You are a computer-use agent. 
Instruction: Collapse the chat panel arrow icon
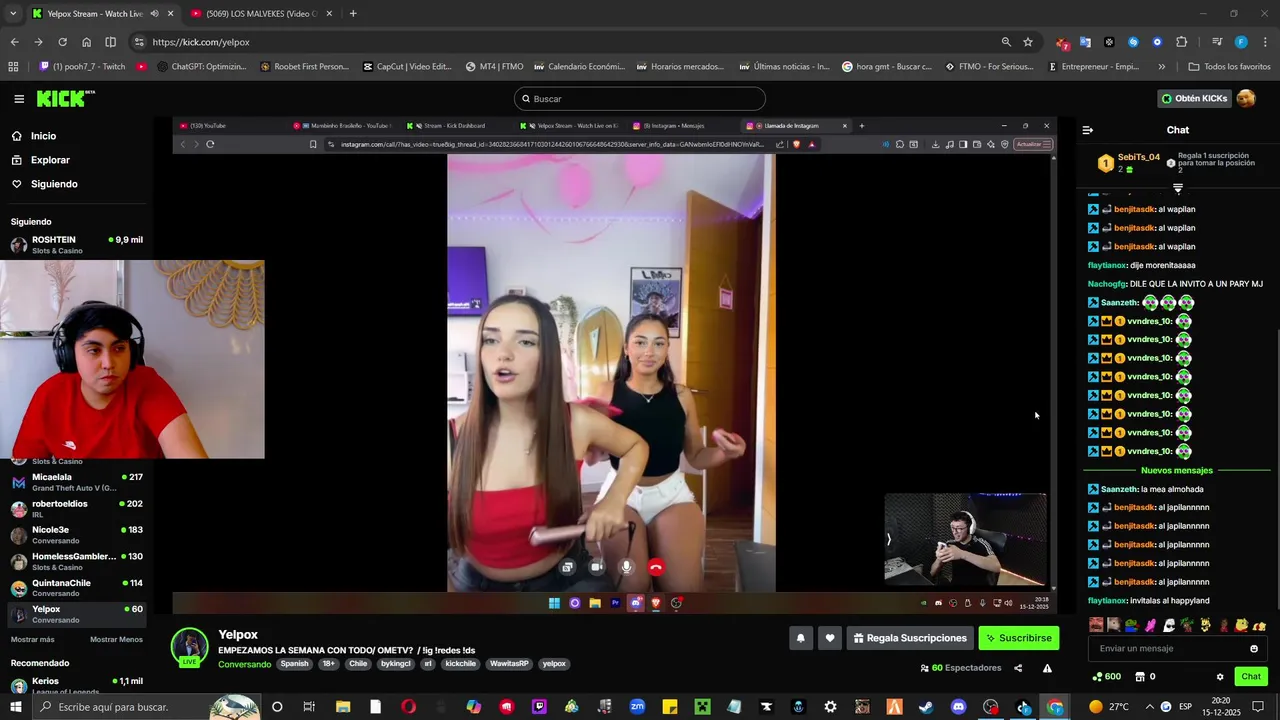(x=1088, y=130)
